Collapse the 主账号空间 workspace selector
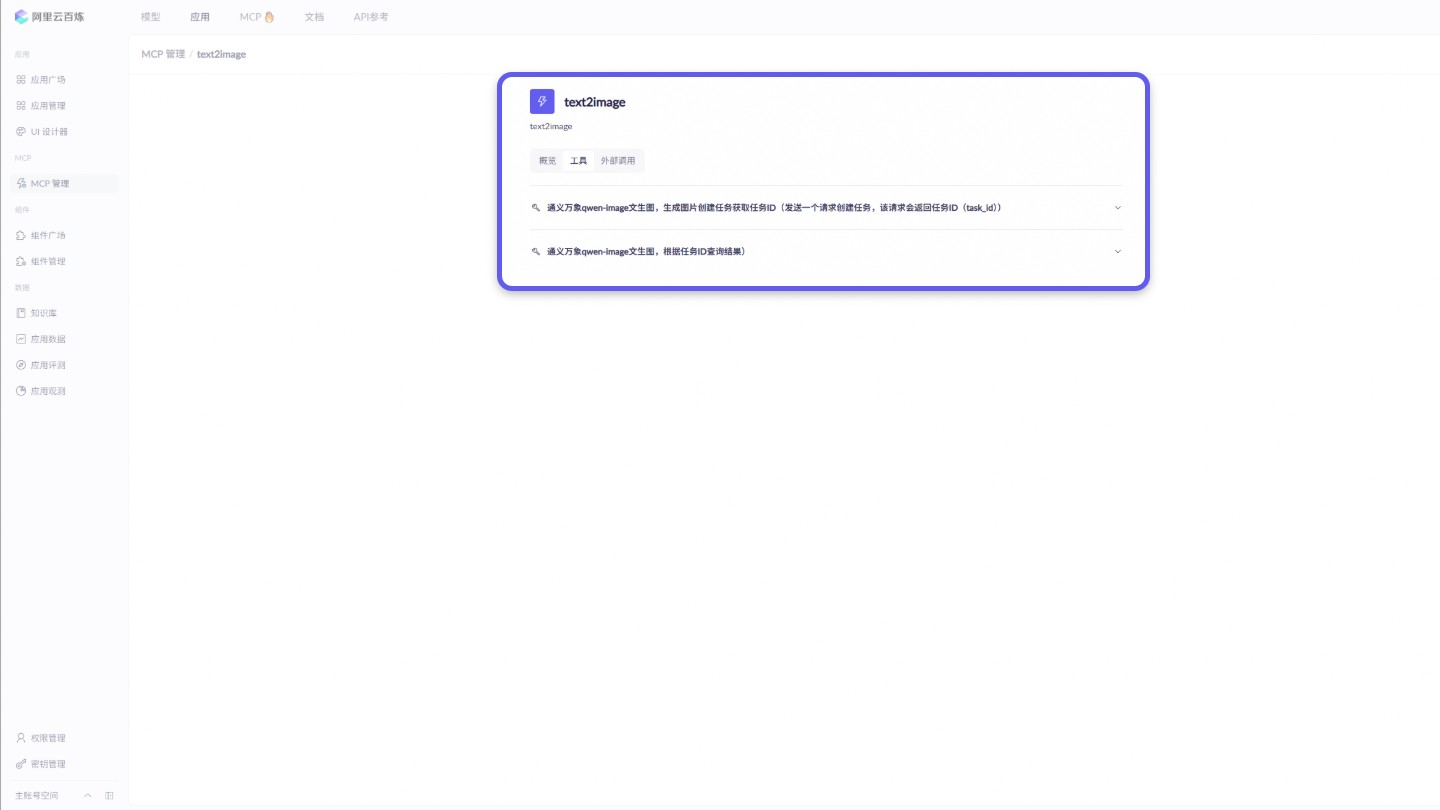Viewport: 1440px width, 810px height. (87, 795)
